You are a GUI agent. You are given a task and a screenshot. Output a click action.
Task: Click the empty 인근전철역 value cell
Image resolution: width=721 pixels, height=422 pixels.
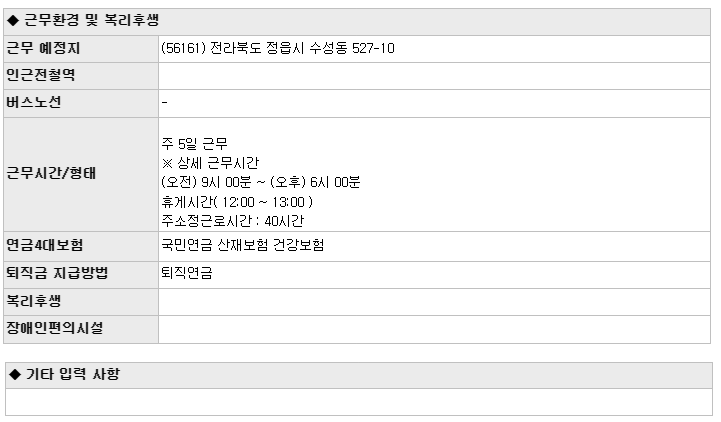point(435,76)
